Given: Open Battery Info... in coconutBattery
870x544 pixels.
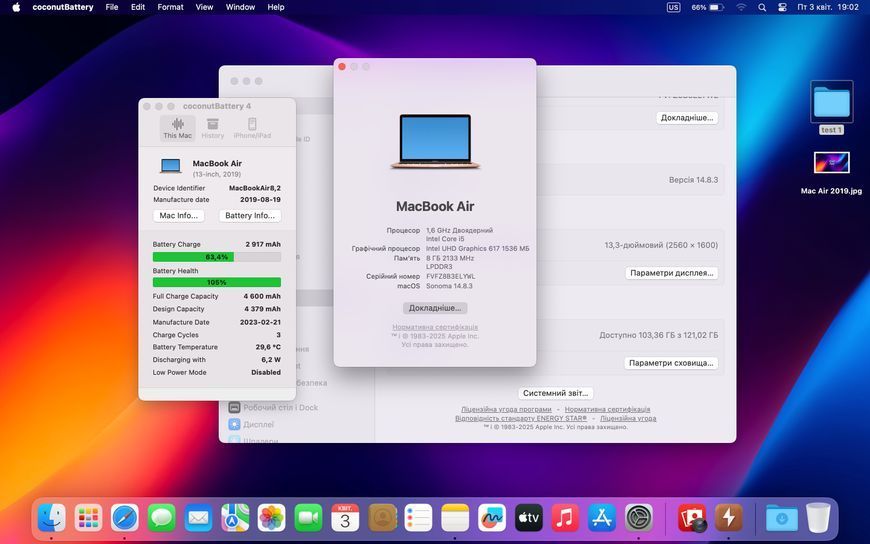Looking at the screenshot, I should 250,215.
